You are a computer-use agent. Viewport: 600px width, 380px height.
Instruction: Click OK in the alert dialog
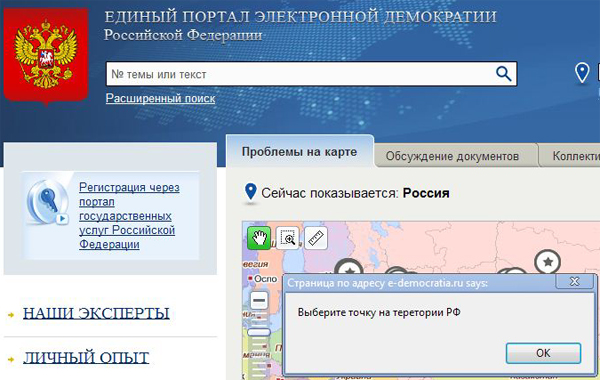tap(543, 353)
